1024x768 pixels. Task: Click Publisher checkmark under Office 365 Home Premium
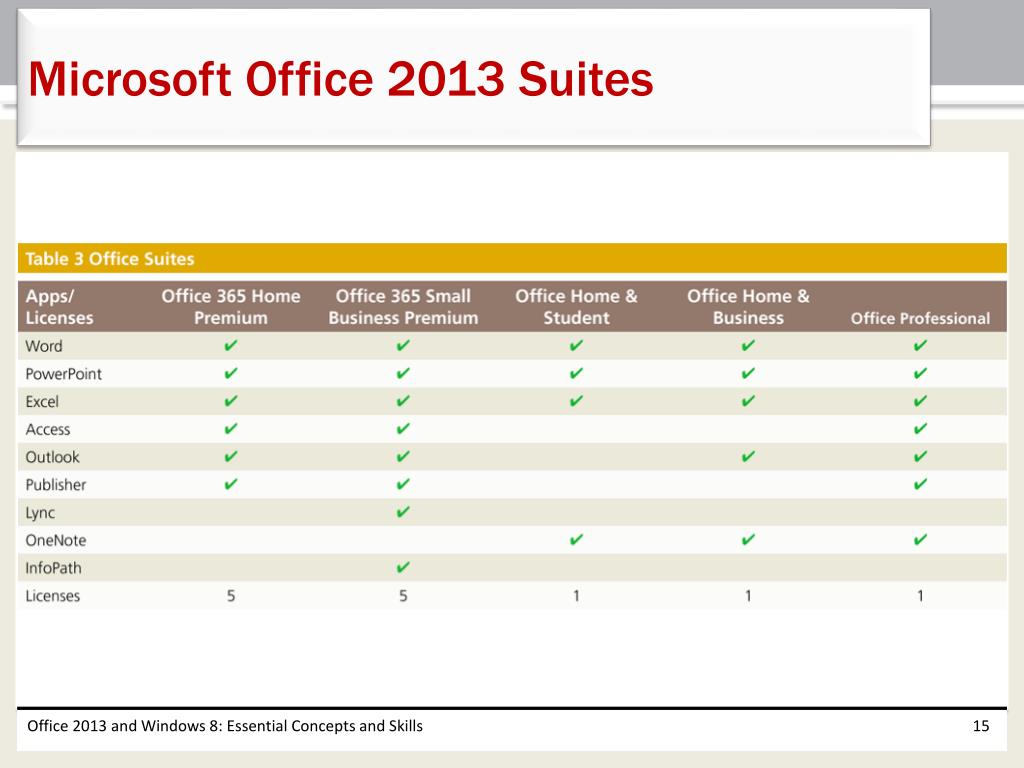[x=231, y=484]
